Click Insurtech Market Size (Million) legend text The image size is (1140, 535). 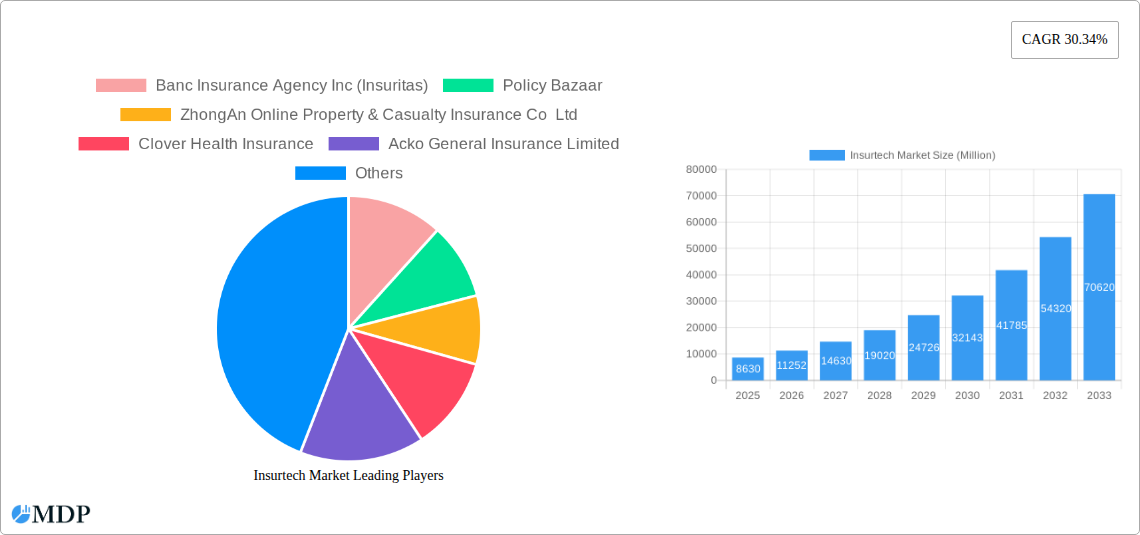point(923,155)
